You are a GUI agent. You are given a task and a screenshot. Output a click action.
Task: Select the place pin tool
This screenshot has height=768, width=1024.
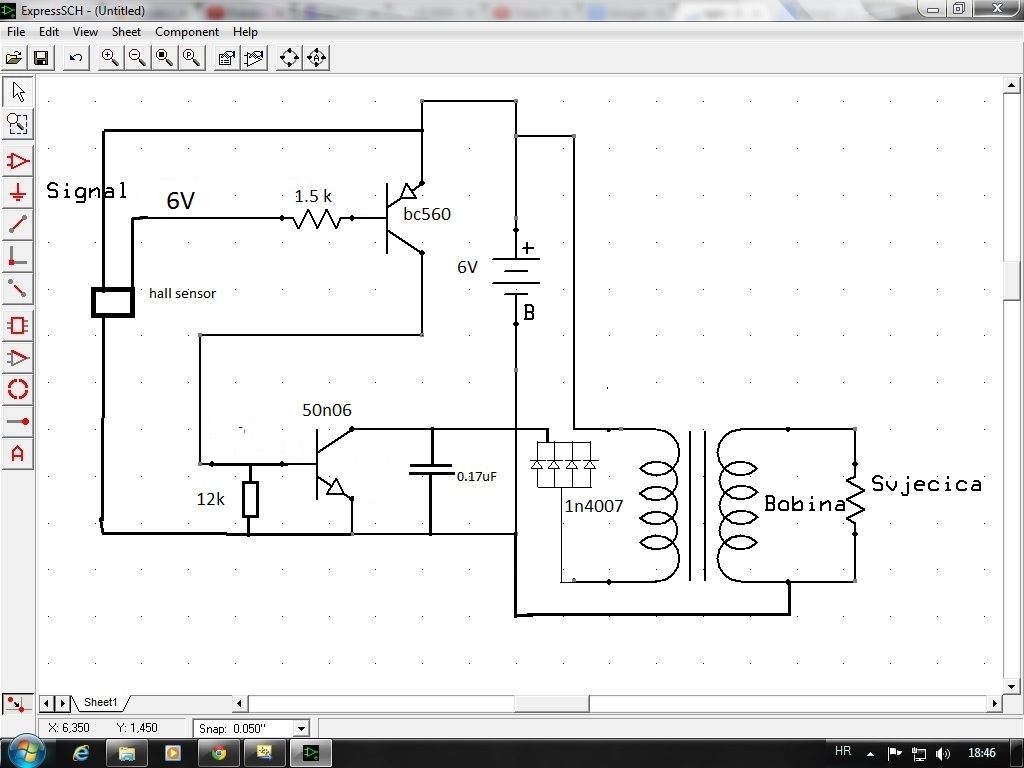[18, 421]
